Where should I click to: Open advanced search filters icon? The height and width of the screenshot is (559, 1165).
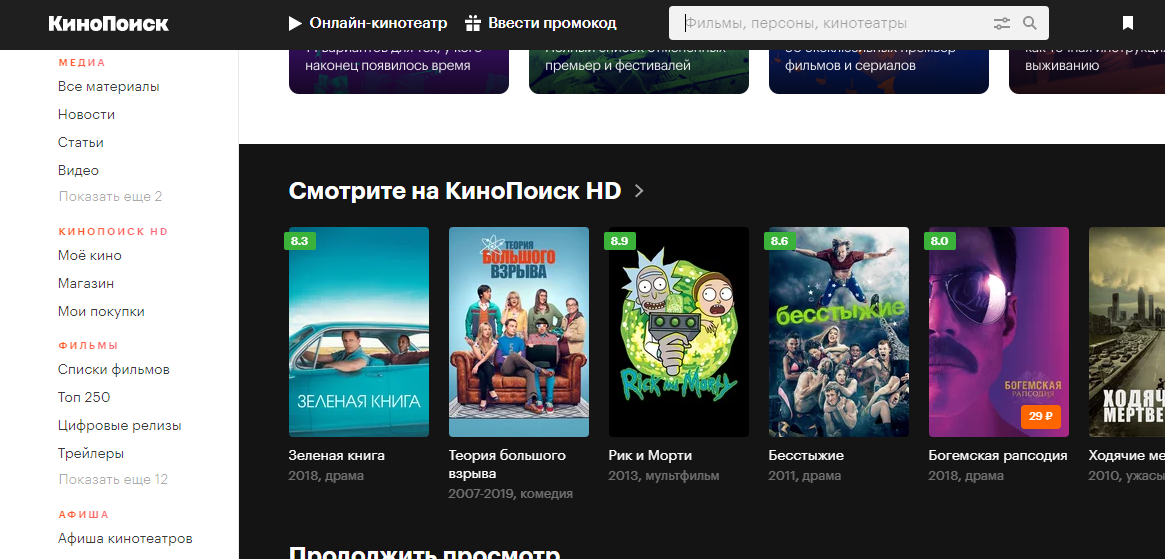click(1002, 24)
